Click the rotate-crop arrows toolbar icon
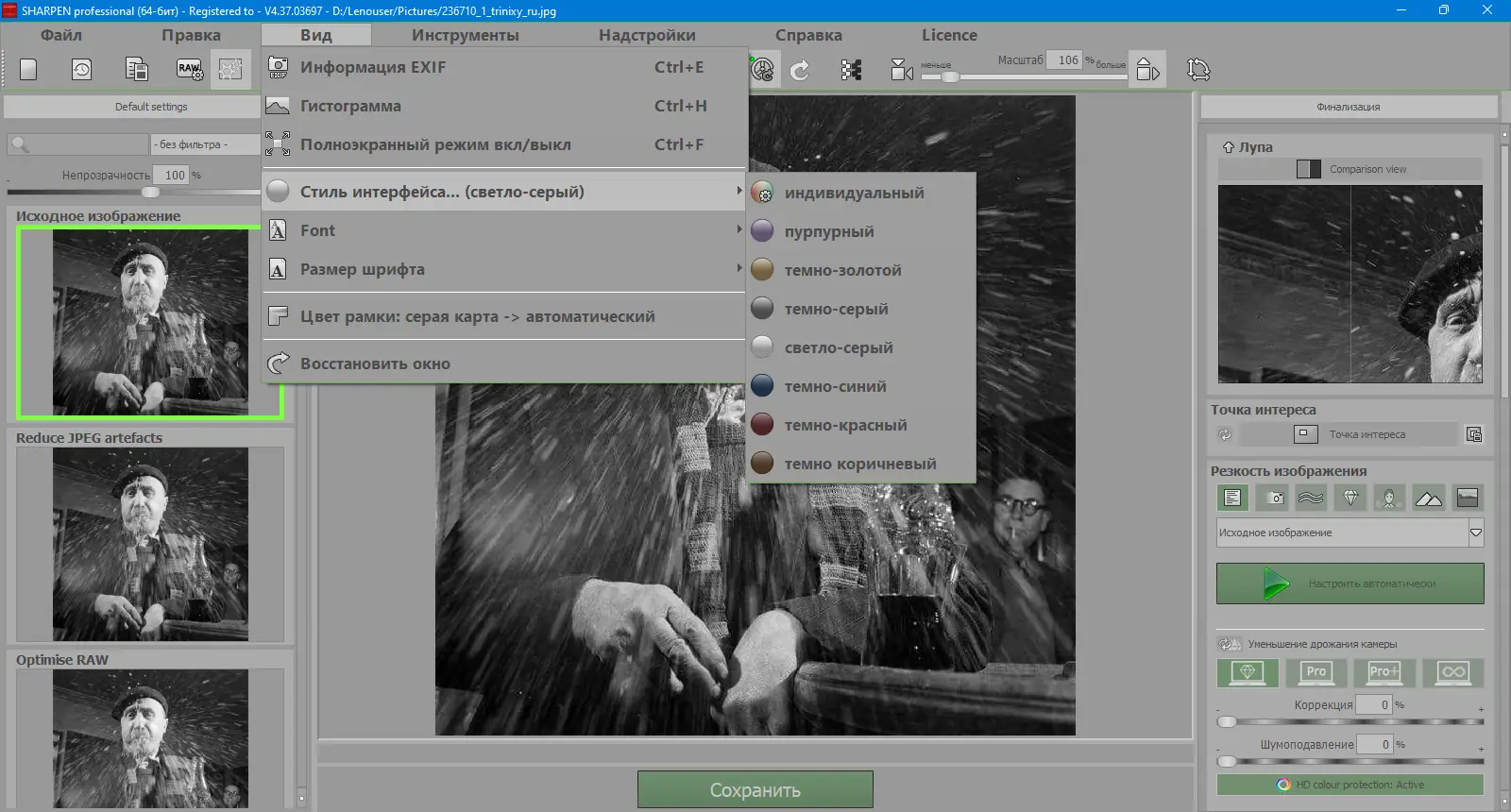The image size is (1511, 812). [1197, 70]
